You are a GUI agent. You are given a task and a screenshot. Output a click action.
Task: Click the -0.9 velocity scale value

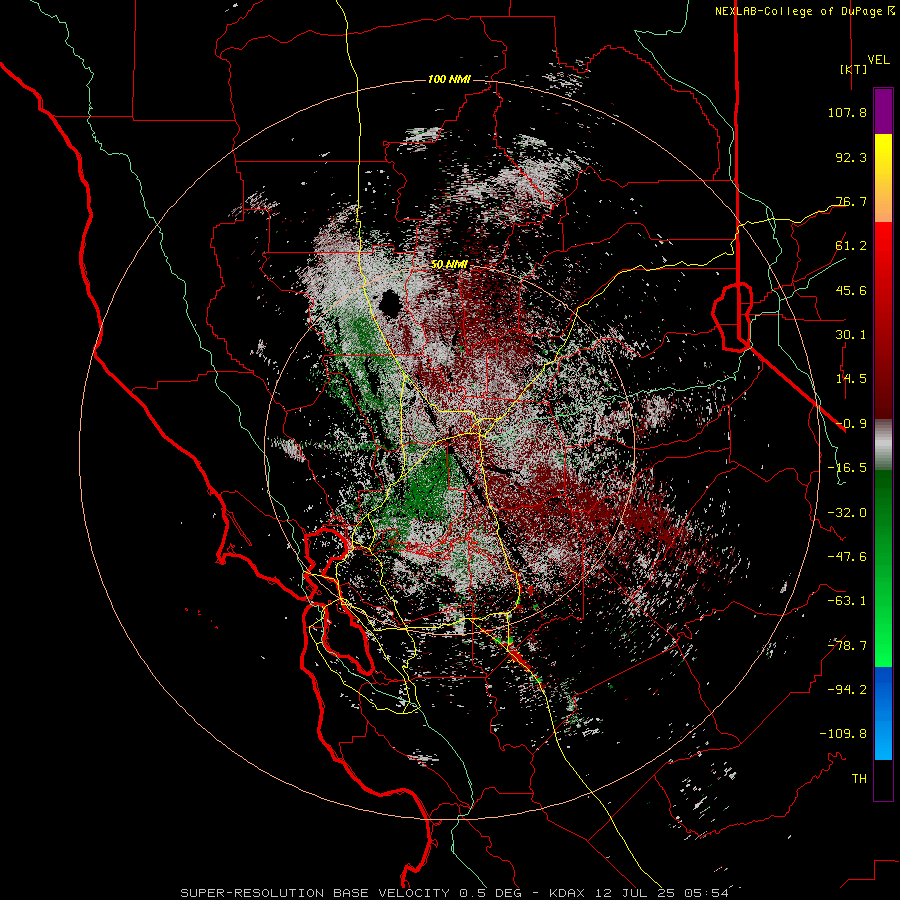pos(851,424)
